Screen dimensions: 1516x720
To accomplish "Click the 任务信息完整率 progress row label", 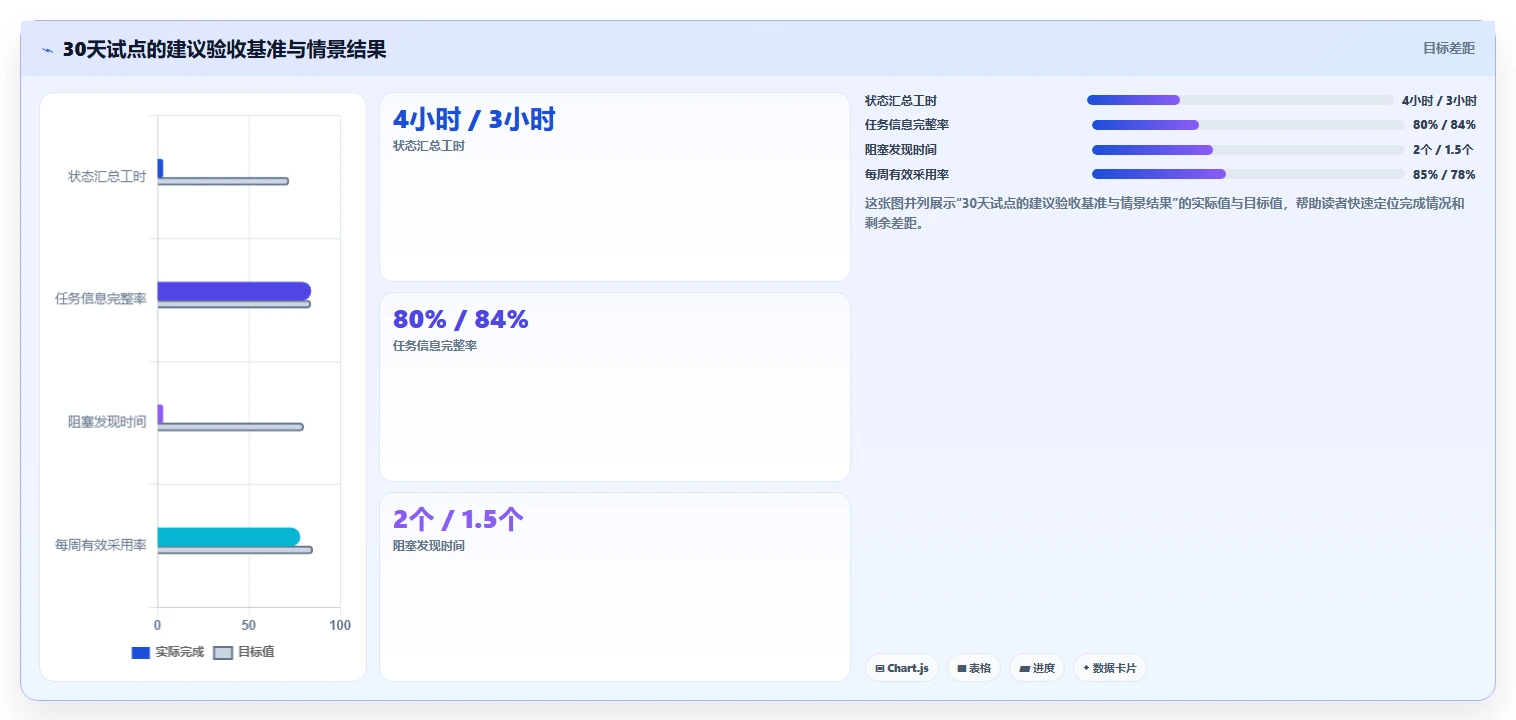I will [x=907, y=125].
